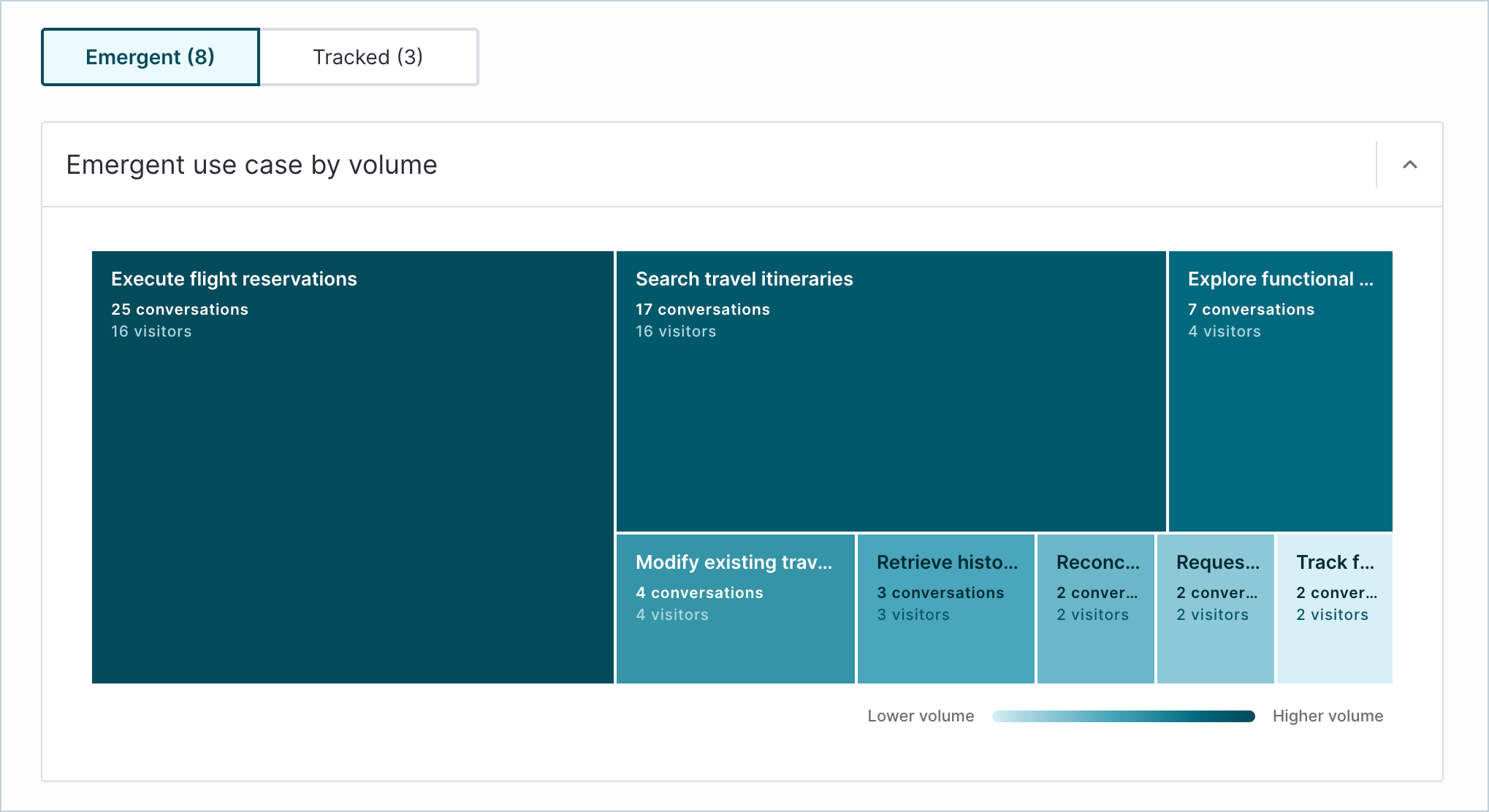Click the 4 conversations text
The width and height of the screenshot is (1489, 812).
click(699, 593)
